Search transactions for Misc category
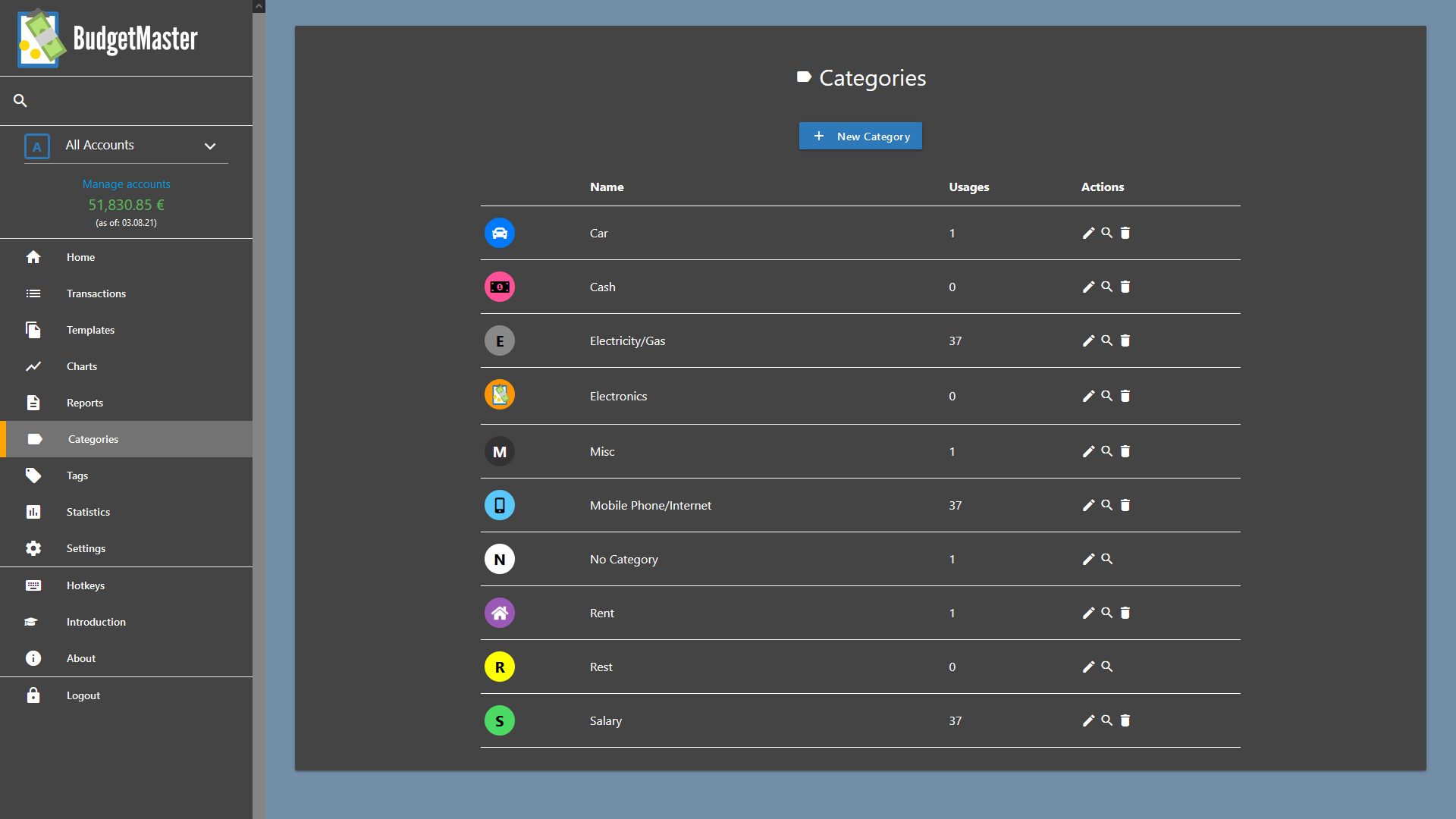This screenshot has width=1456, height=819. [x=1107, y=451]
